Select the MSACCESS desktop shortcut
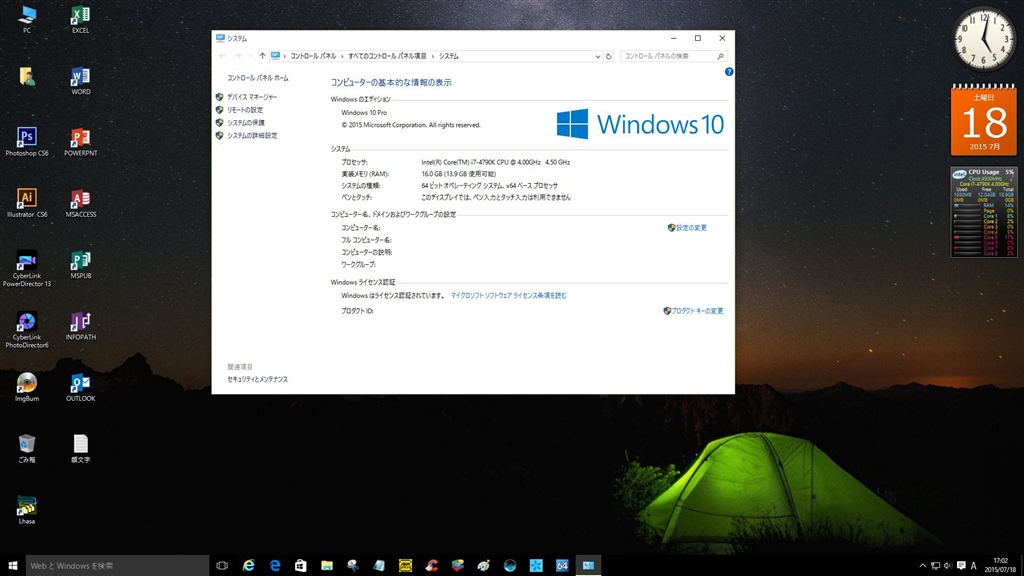The width and height of the screenshot is (1024, 576). [80, 203]
